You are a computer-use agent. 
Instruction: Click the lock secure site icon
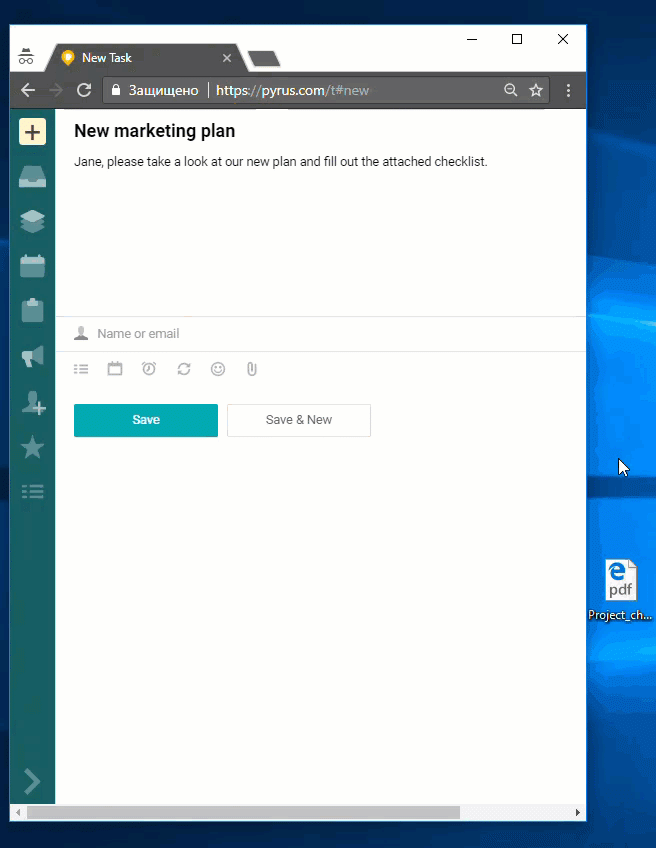coord(116,90)
